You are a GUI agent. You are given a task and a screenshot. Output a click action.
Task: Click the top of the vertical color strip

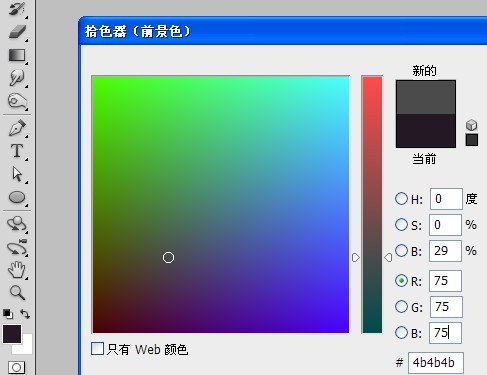[372, 79]
